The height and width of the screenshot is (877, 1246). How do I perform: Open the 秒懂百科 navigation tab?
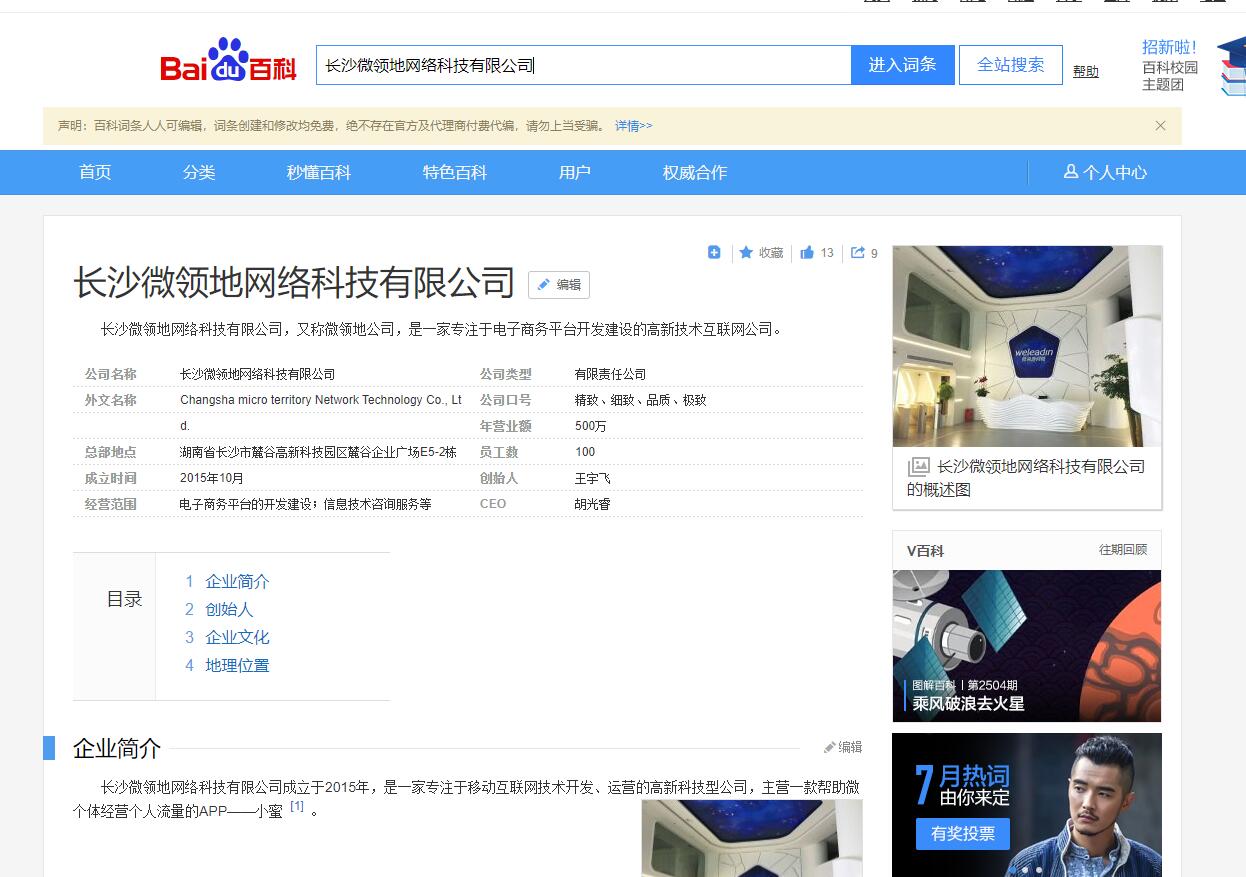pyautogui.click(x=319, y=172)
